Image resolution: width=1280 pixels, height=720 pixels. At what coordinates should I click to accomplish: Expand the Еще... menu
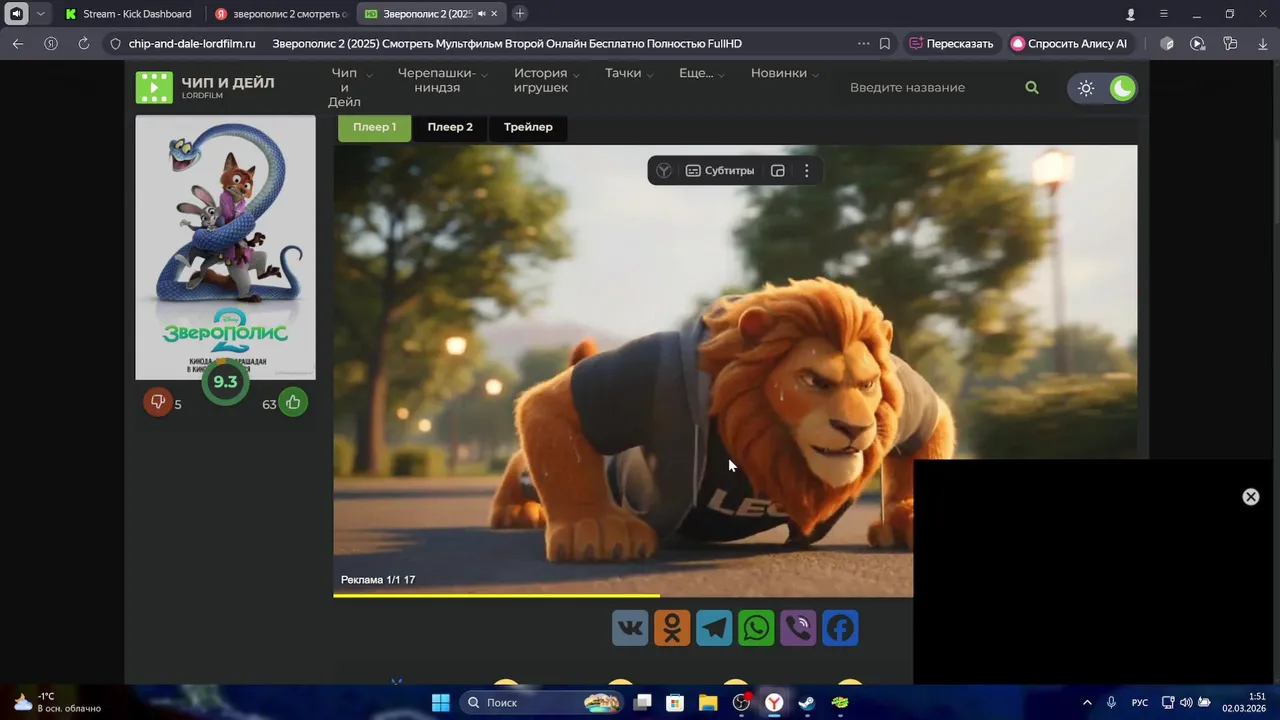click(702, 73)
